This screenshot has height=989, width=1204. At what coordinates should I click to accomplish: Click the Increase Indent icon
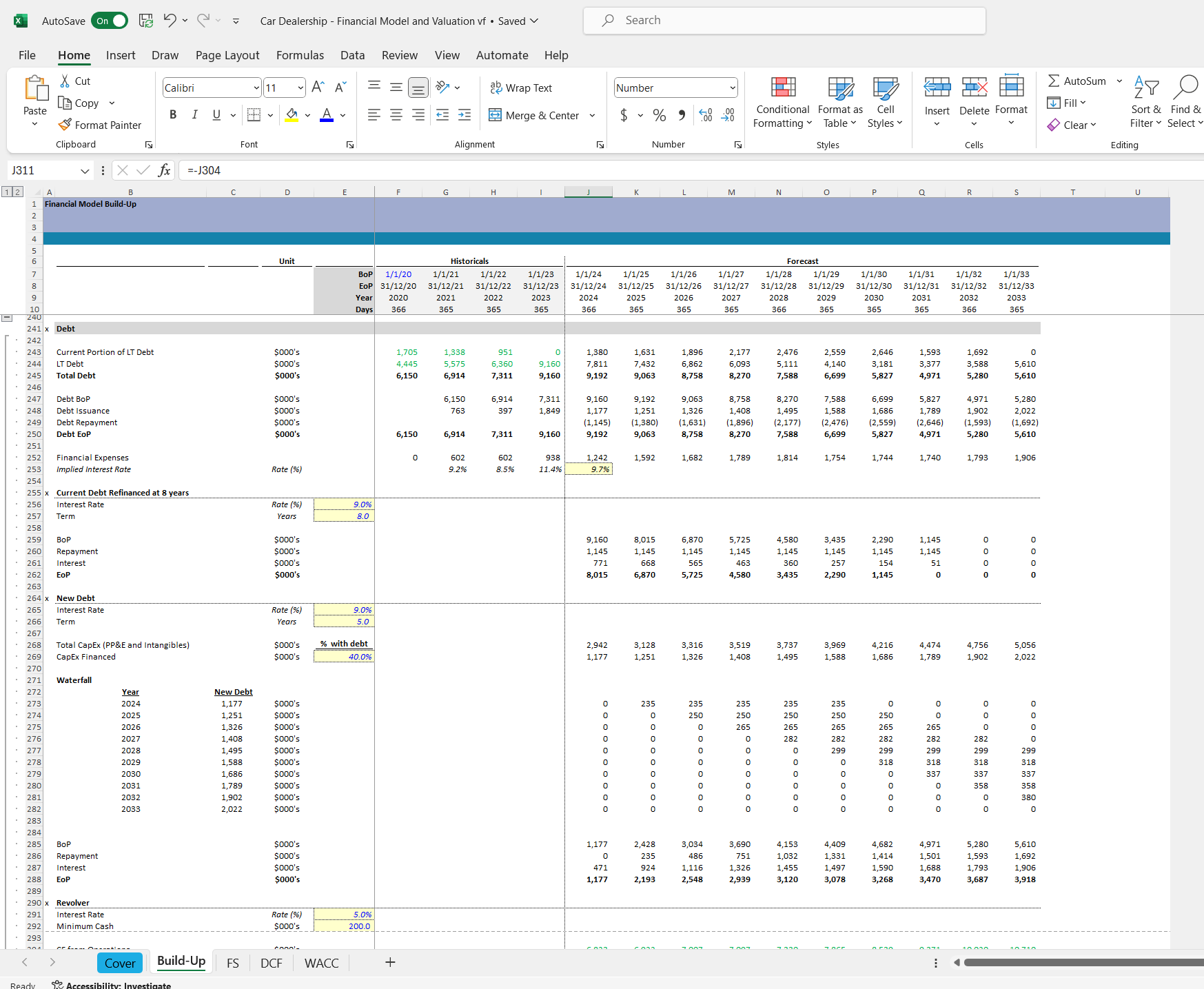pyautogui.click(x=465, y=115)
